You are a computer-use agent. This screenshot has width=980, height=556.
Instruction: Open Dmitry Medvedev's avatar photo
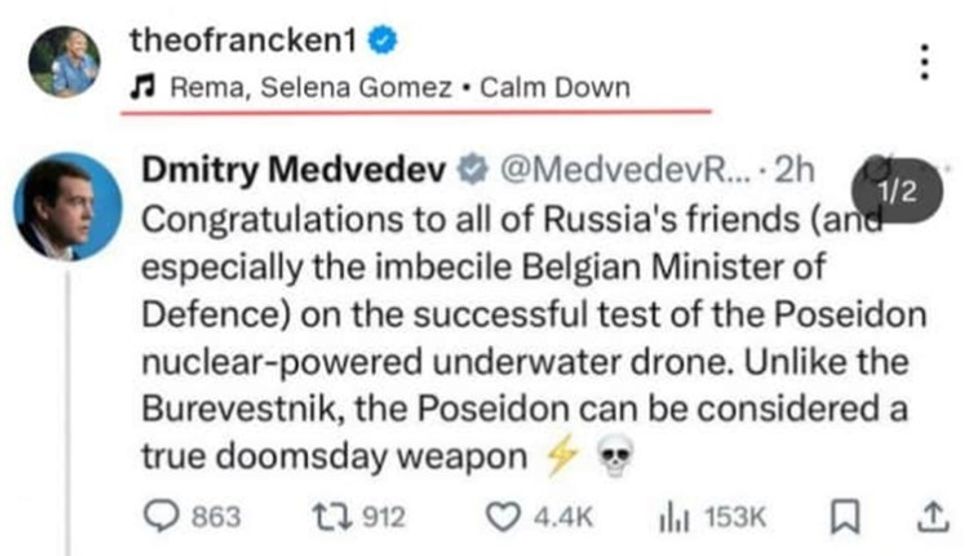click(x=68, y=206)
